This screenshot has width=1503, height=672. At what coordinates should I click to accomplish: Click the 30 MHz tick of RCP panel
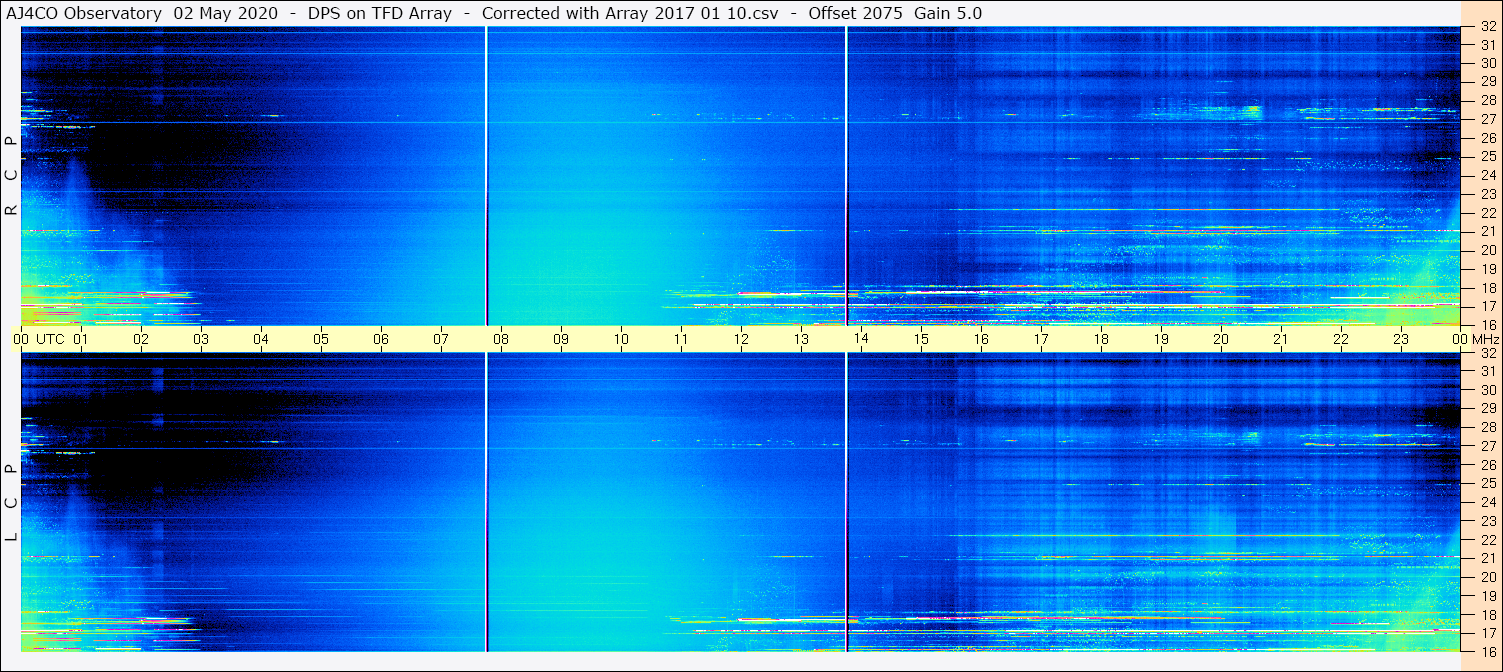(x=1487, y=63)
